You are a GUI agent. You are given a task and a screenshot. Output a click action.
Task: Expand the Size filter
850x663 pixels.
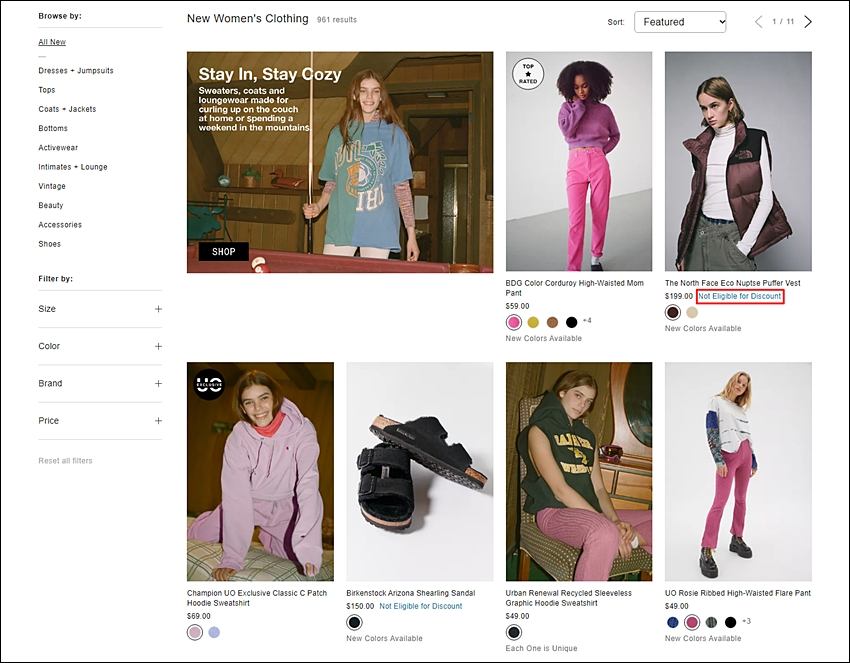(x=100, y=309)
